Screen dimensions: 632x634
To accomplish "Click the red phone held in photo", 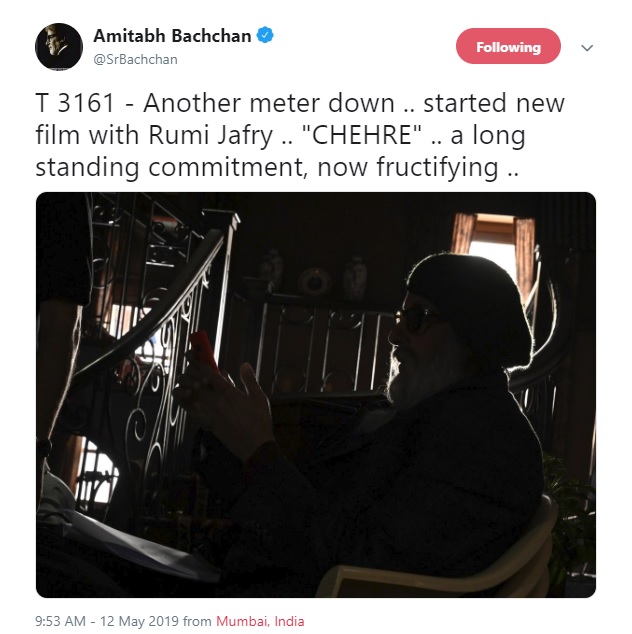I will click(x=204, y=350).
